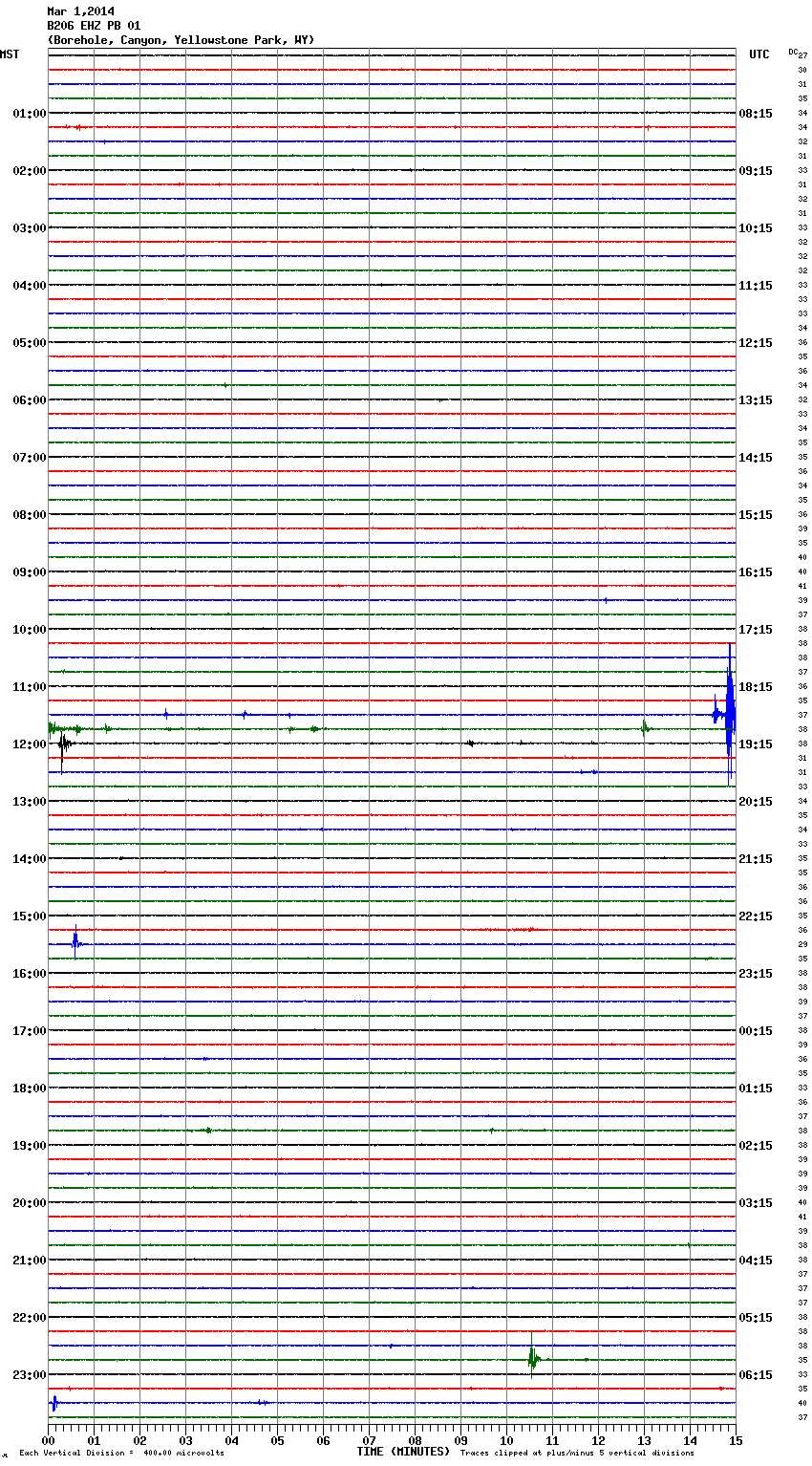This screenshot has height=1466, width=812.
Task: Click the MST timezone header label
Action: 10,54
